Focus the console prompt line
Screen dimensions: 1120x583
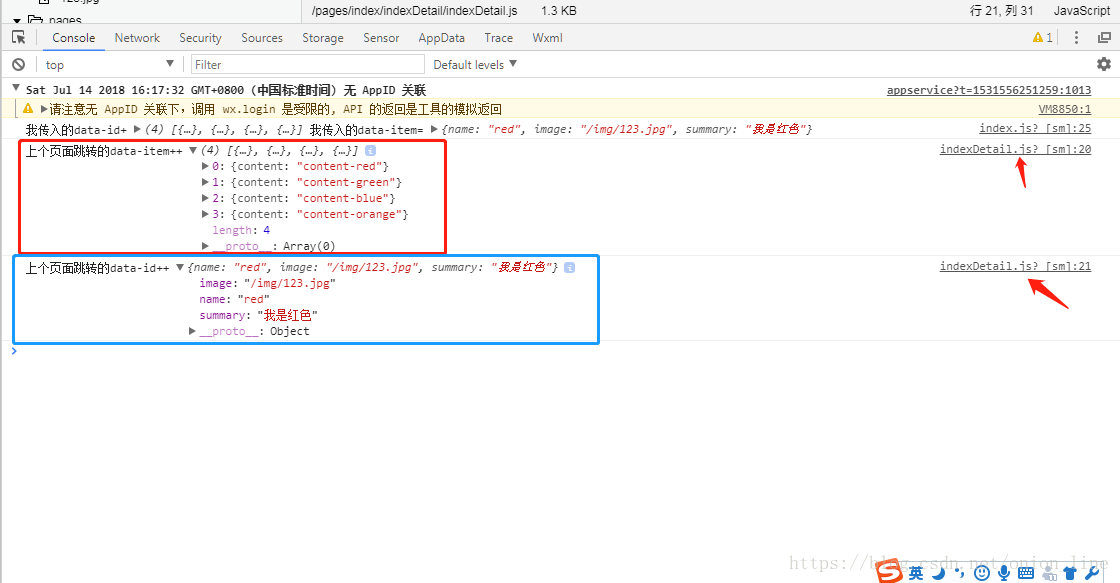click(x=560, y=351)
